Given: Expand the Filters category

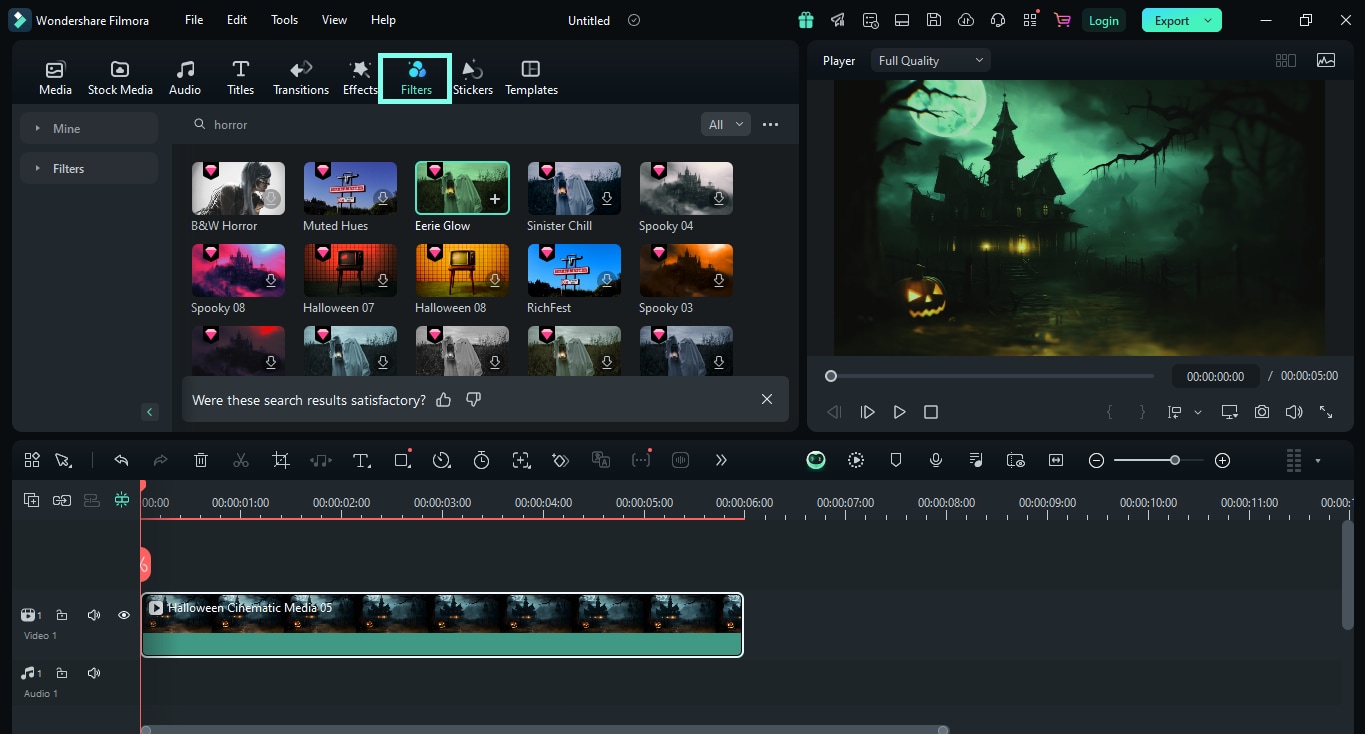Looking at the screenshot, I should (89, 168).
